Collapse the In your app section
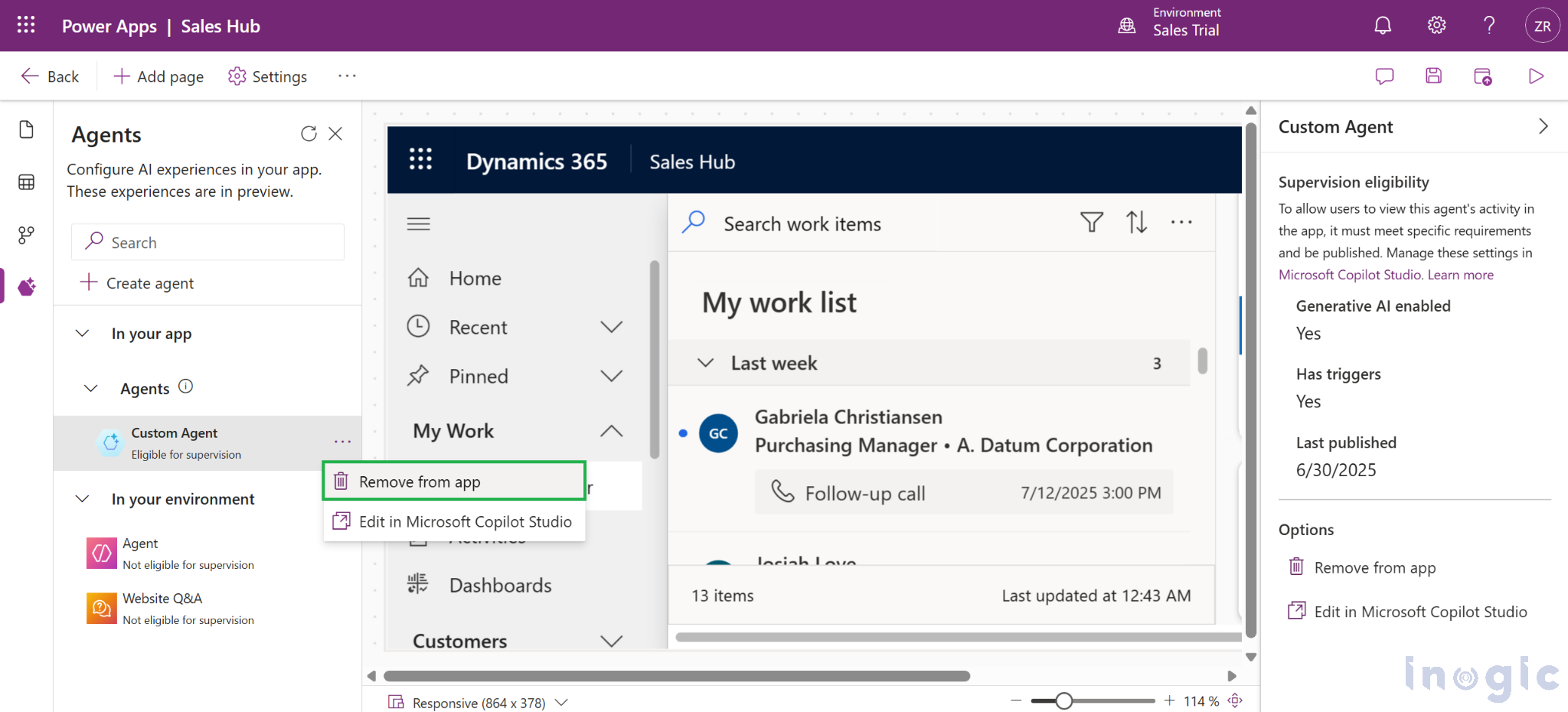Viewport: 1568px width, 712px height. click(82, 333)
